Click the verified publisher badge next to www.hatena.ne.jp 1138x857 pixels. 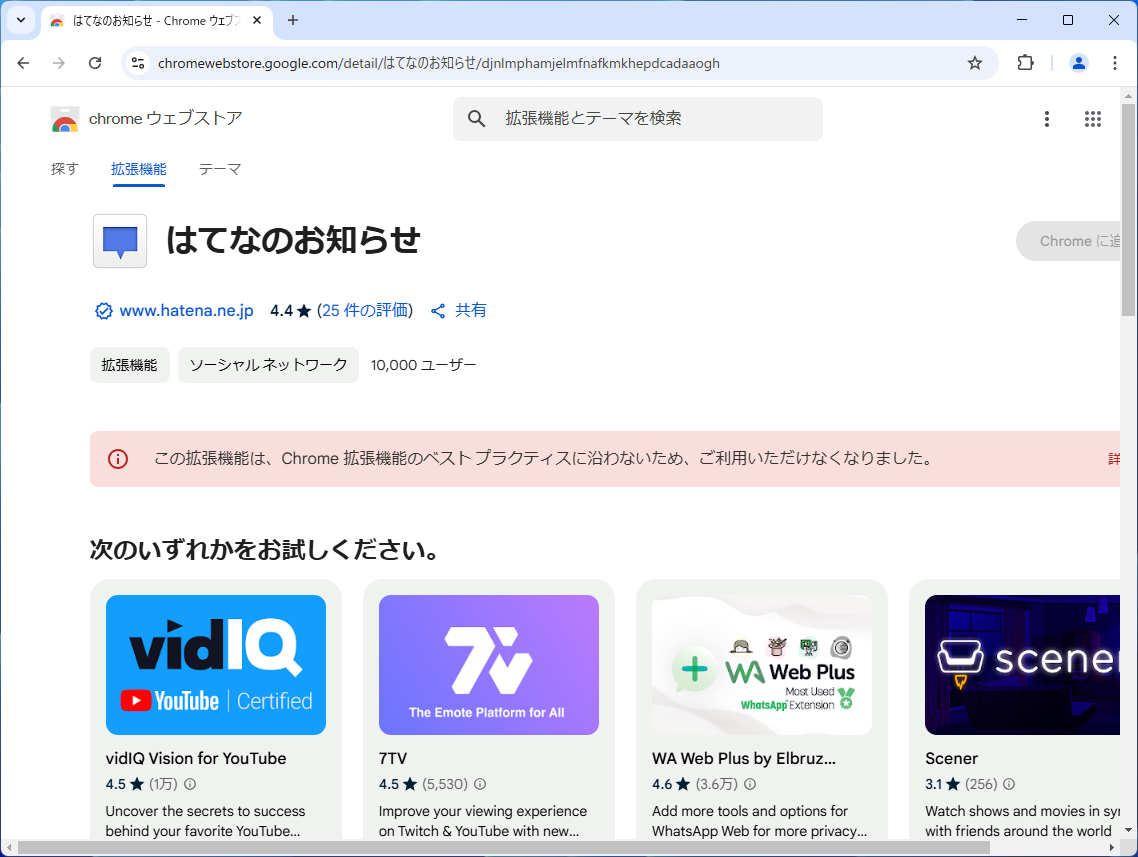coord(103,310)
